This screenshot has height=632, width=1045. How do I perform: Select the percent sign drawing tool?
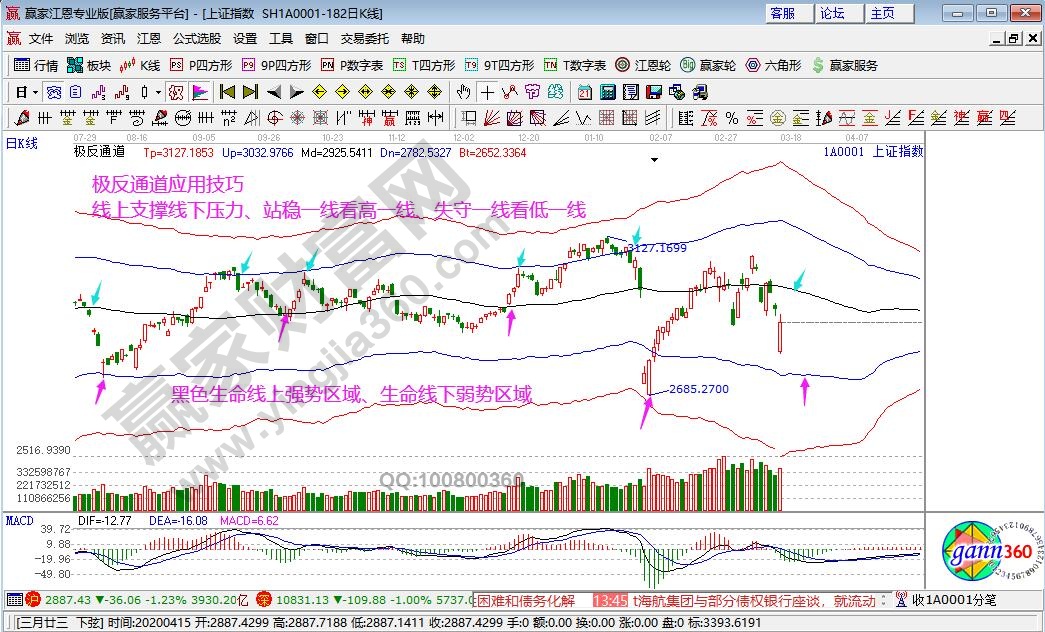tap(732, 117)
